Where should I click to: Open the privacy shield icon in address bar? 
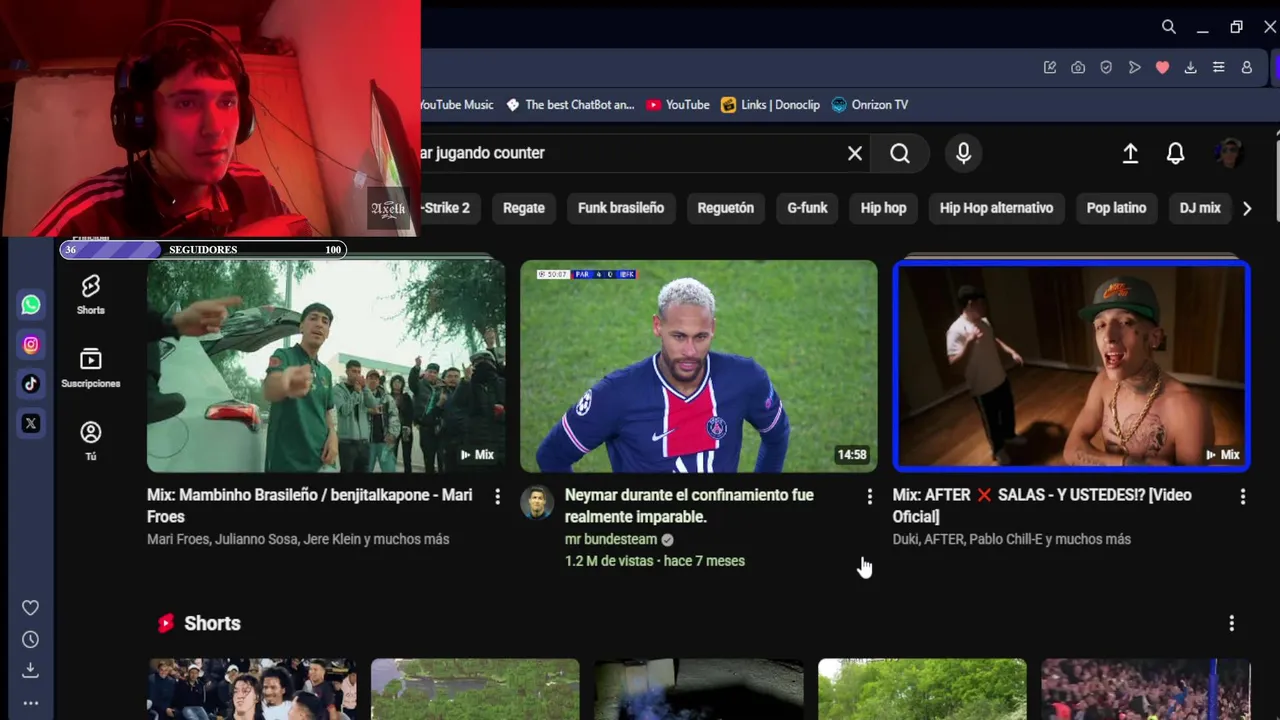coord(1106,67)
